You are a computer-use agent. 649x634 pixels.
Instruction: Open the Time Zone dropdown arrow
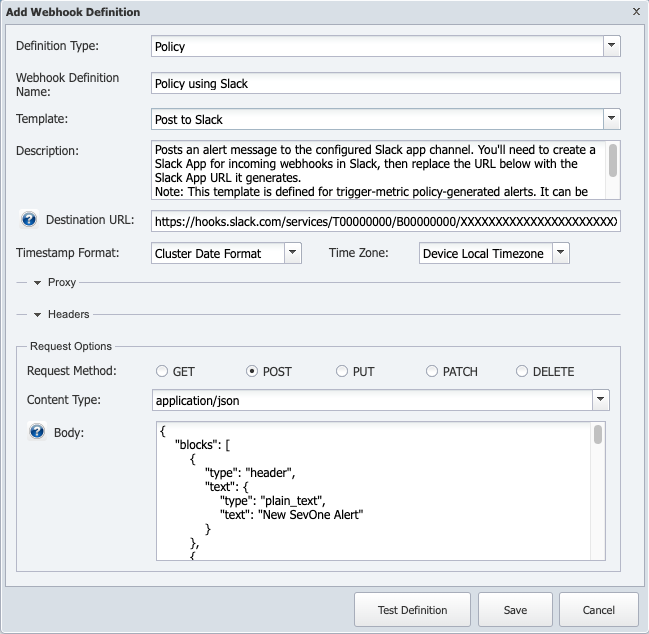pyautogui.click(x=561, y=253)
